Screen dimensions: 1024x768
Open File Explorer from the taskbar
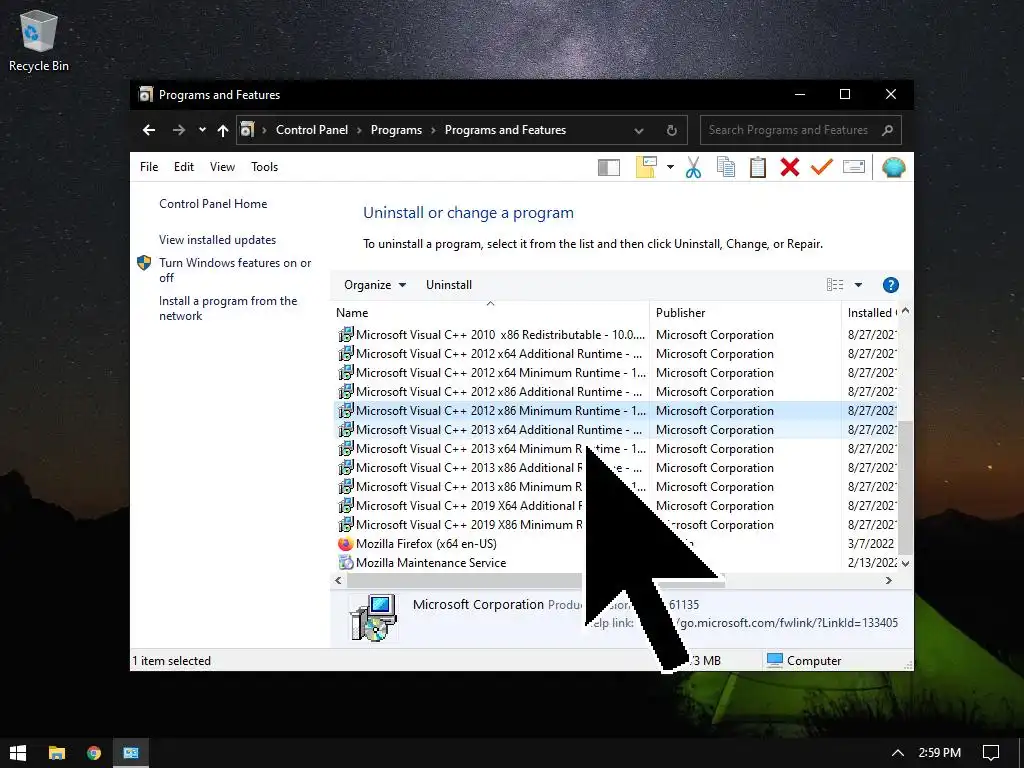coord(57,753)
